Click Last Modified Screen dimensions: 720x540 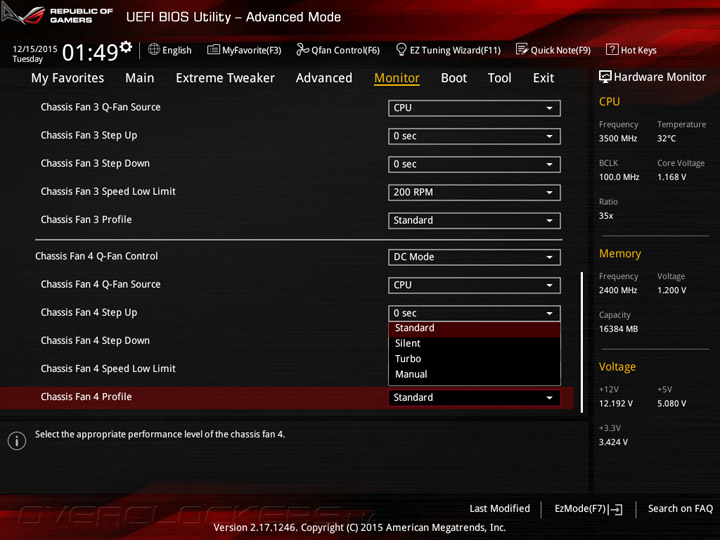pyautogui.click(x=500, y=509)
